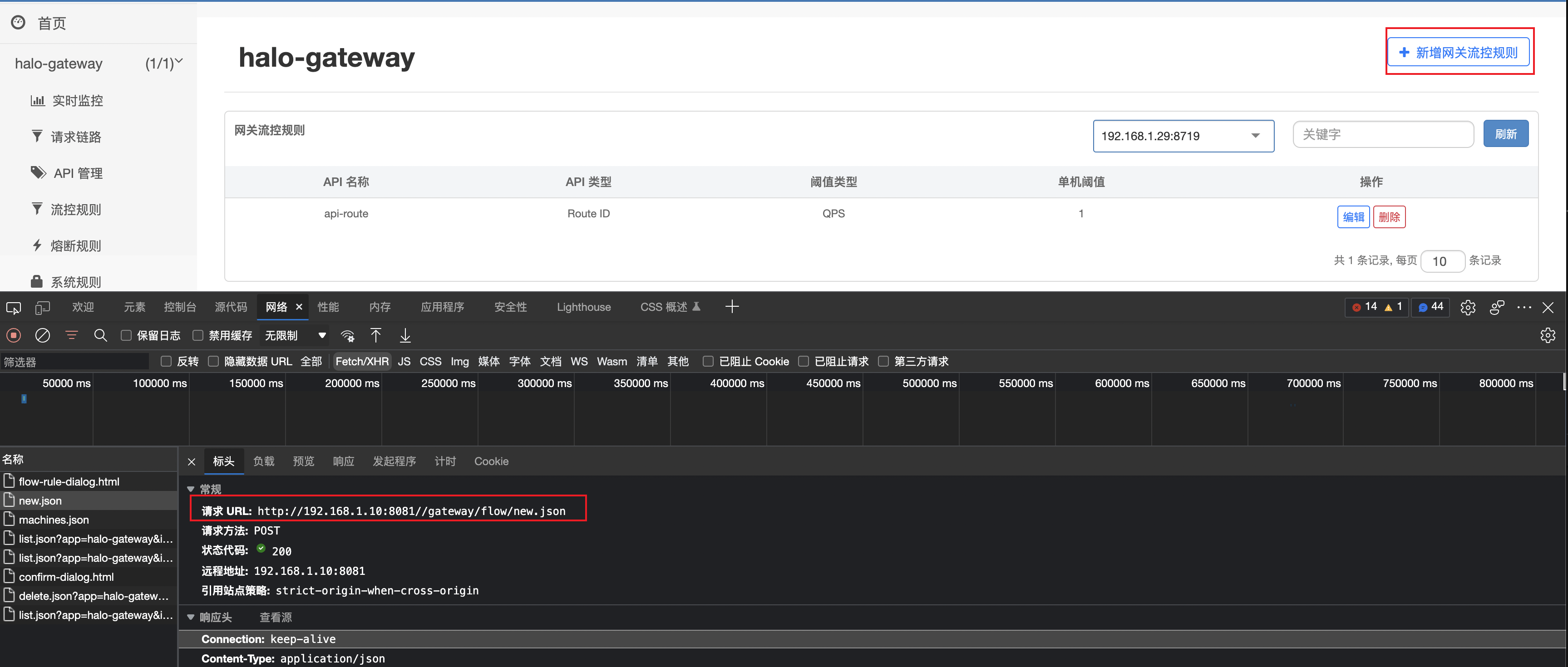Screen dimensions: 1568x667
Task: Toggle the 反转 filter checkbox
Action: 166,362
